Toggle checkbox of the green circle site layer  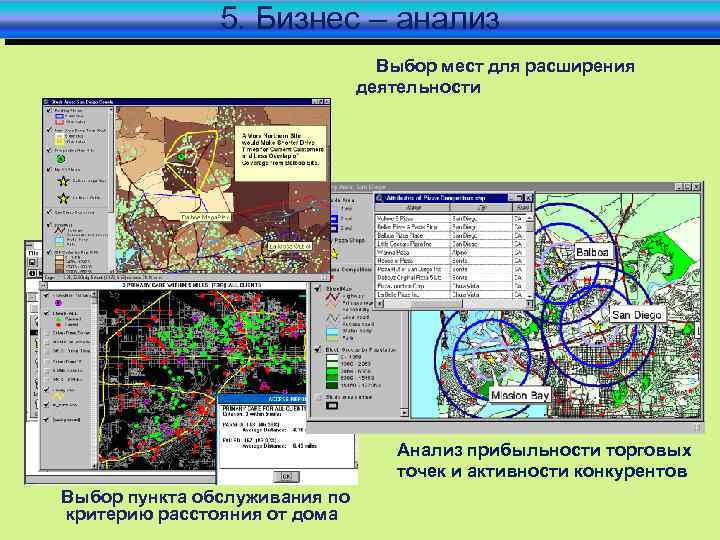click(x=49, y=150)
